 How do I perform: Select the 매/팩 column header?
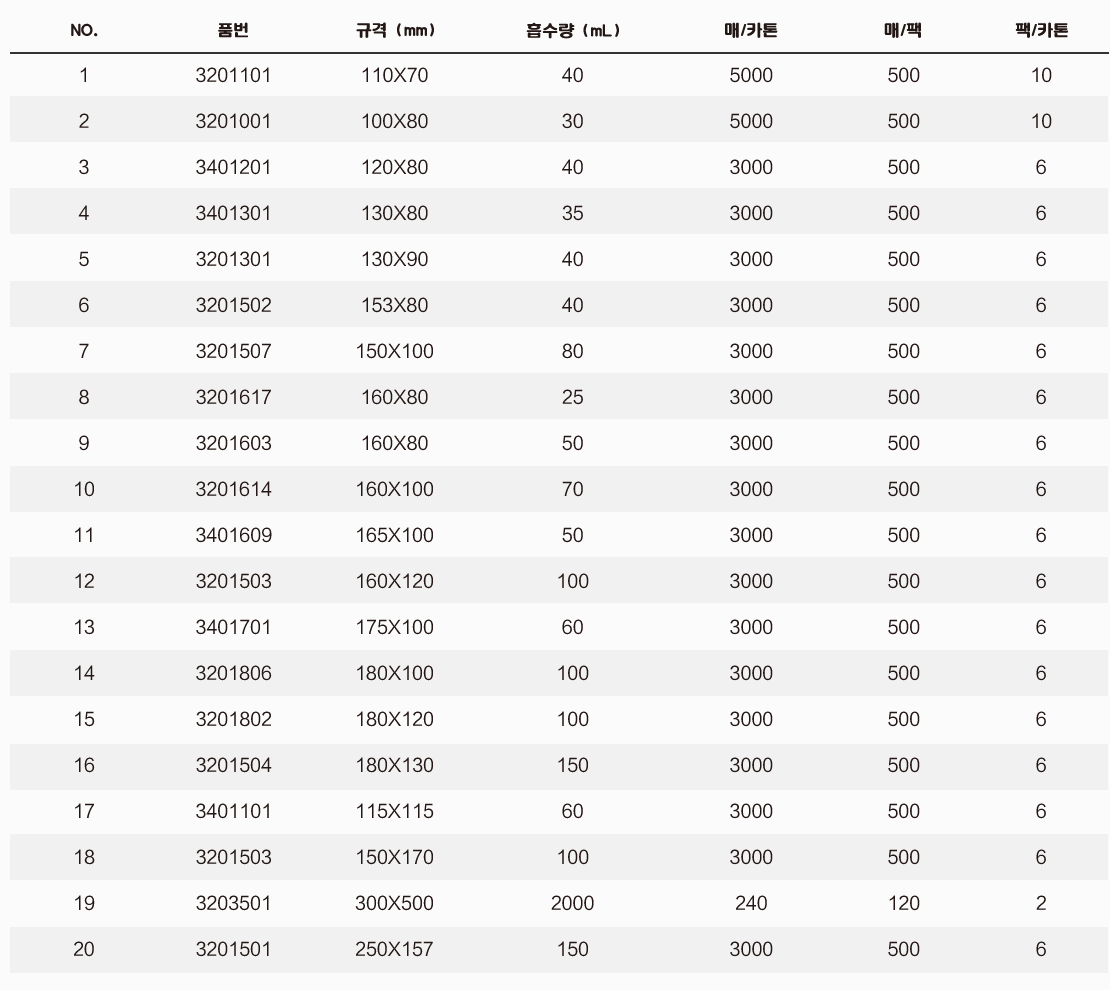903,30
